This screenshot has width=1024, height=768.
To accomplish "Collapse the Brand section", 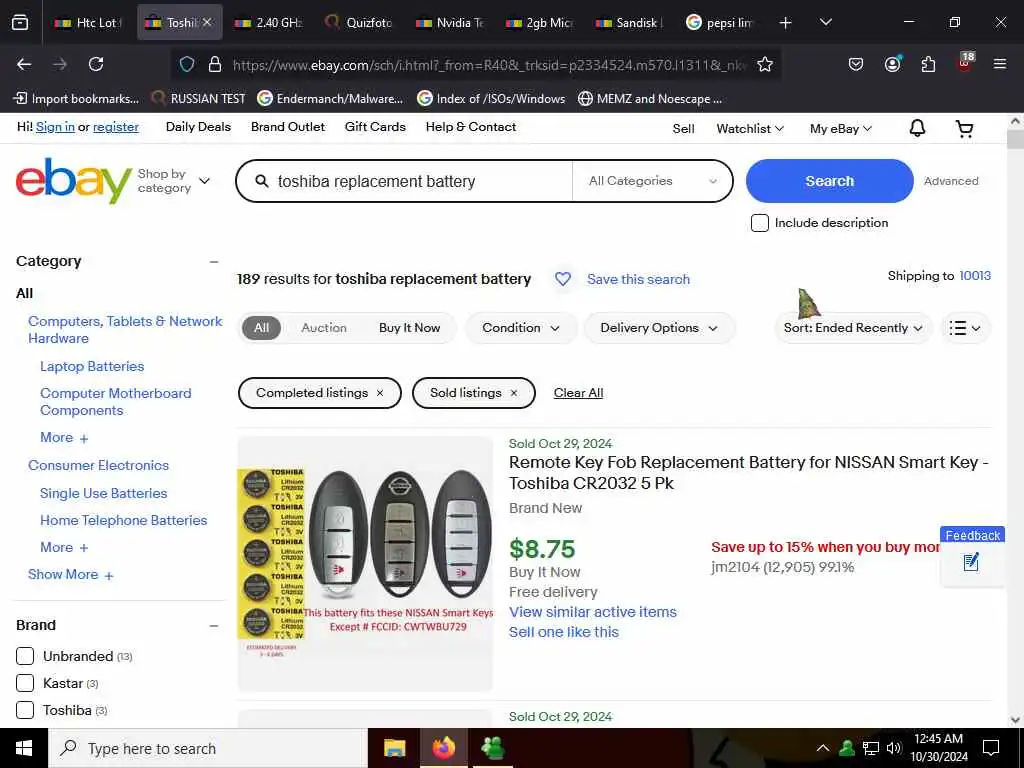I will coord(214,626).
